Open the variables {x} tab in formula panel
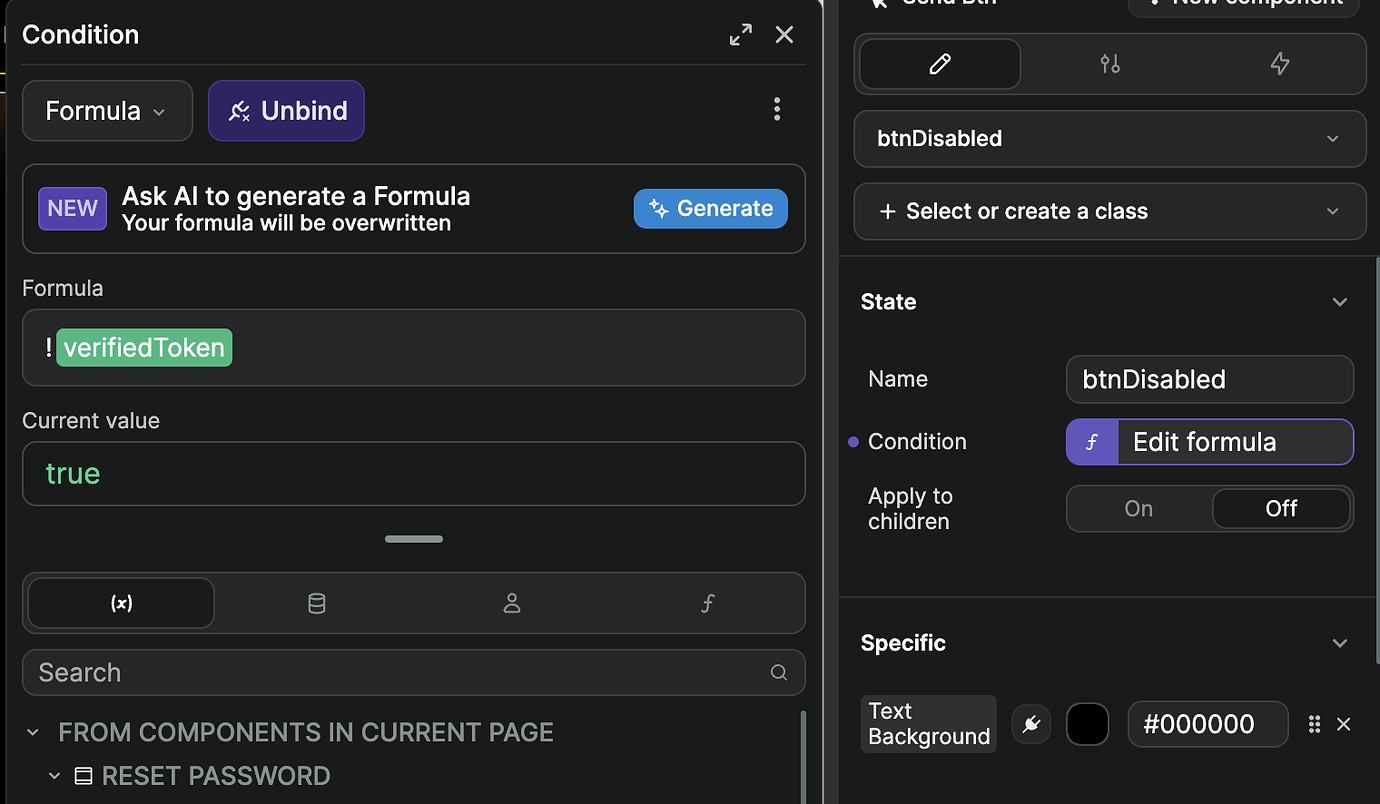The width and height of the screenshot is (1380, 804). tap(120, 603)
